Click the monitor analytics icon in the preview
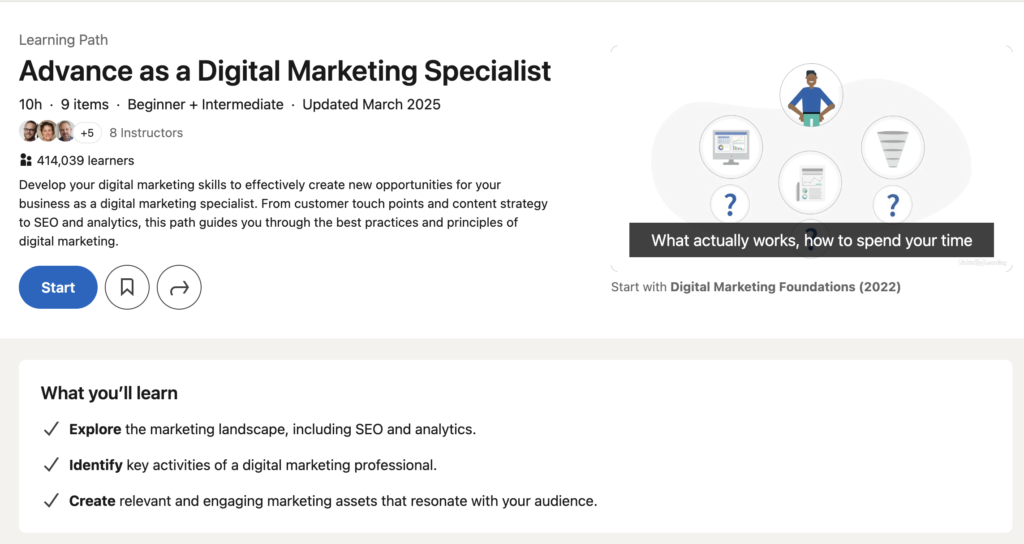 (731, 148)
